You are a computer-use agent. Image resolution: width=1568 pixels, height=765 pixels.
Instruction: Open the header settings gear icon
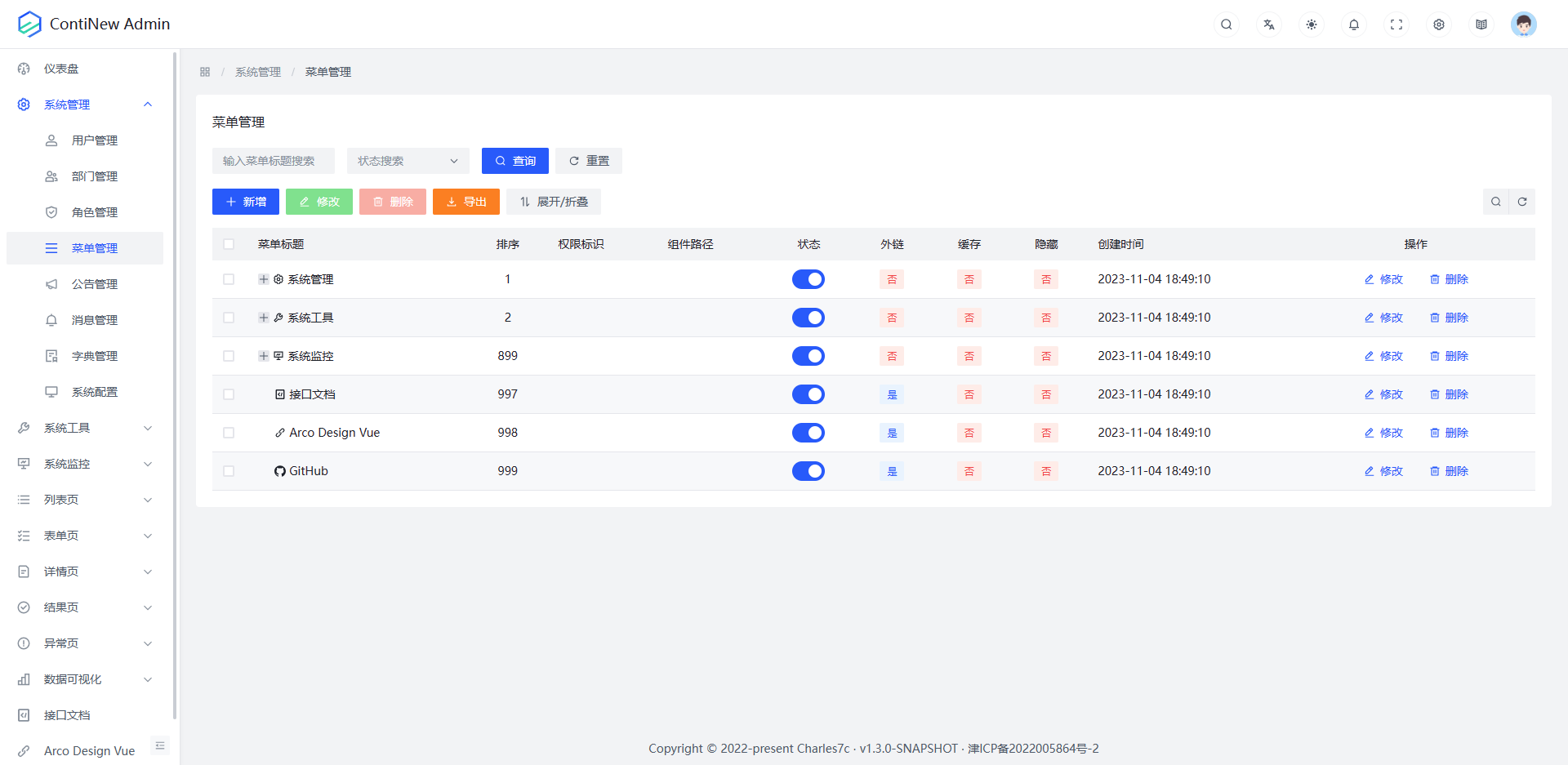[x=1438, y=24]
